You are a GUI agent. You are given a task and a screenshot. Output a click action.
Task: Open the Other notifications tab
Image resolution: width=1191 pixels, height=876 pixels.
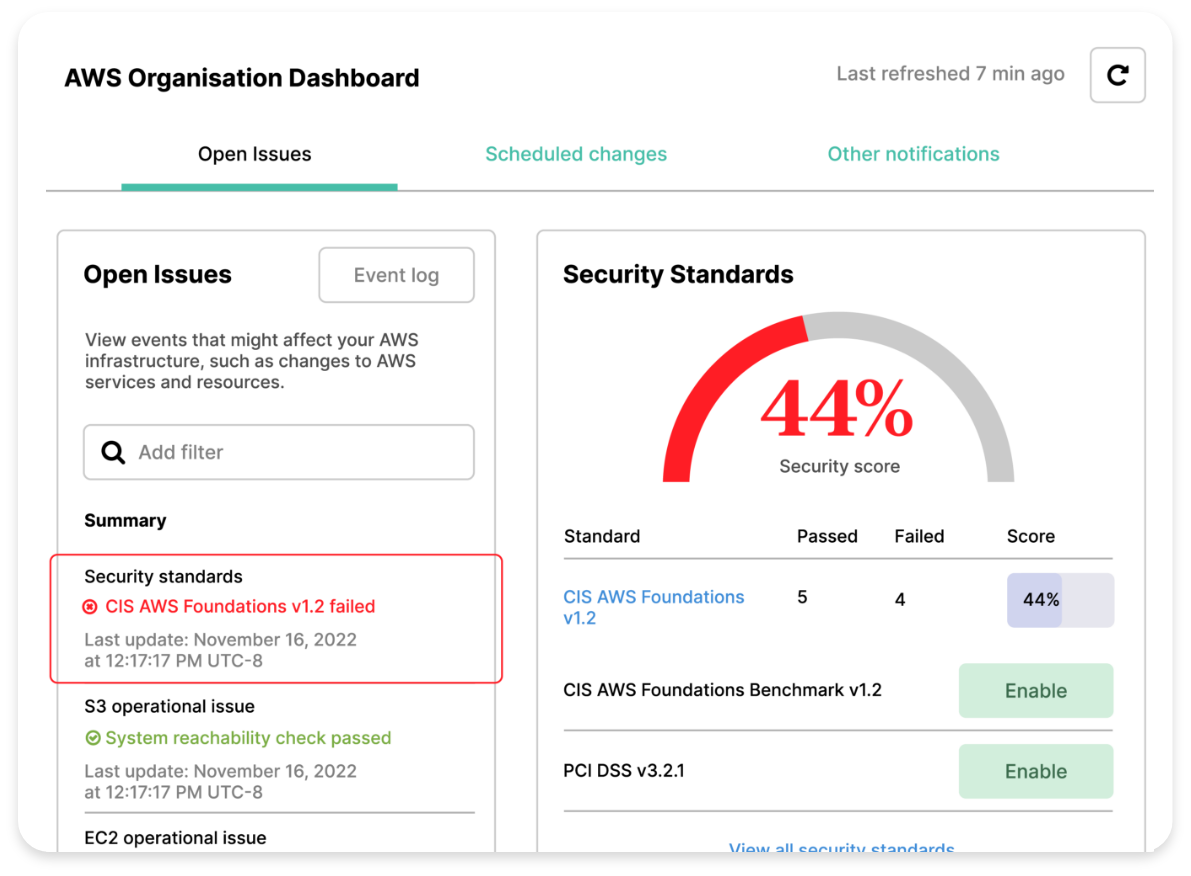(x=913, y=154)
